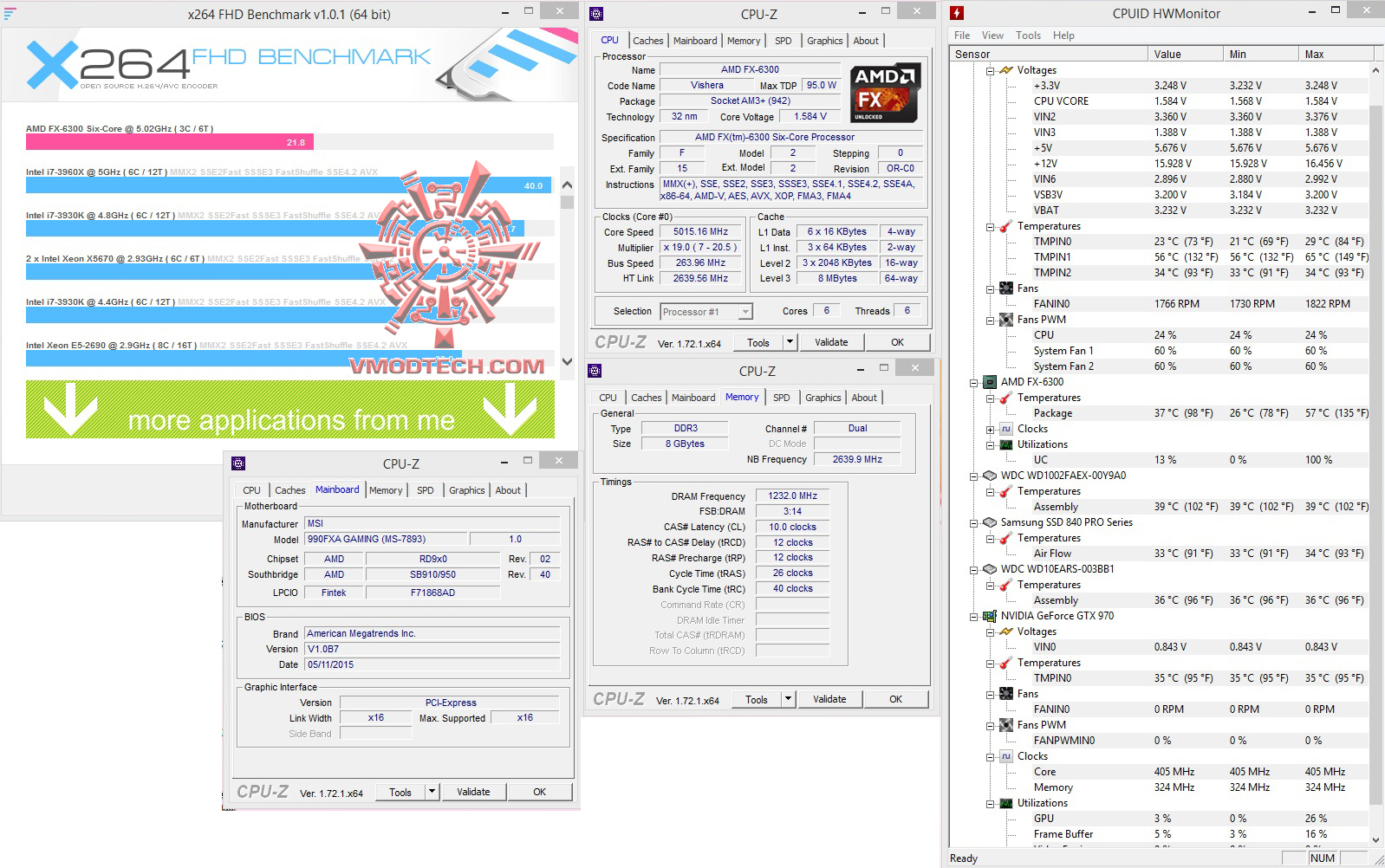Screen dimensions: 1385x868
Task: Switch to Caches tab in the CPU-Z window showing CPU
Action: click(647, 41)
